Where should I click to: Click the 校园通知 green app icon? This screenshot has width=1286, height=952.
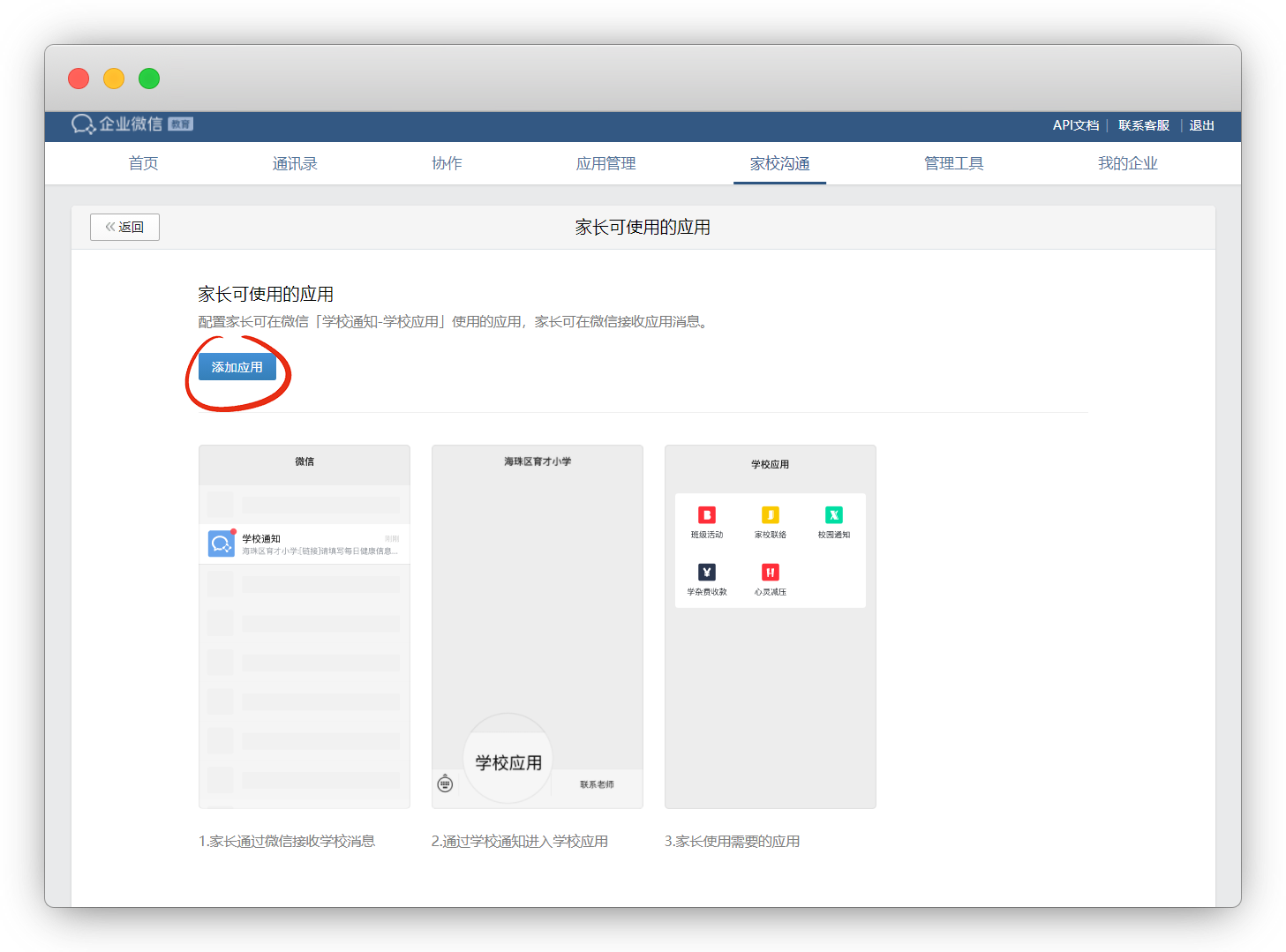834,515
